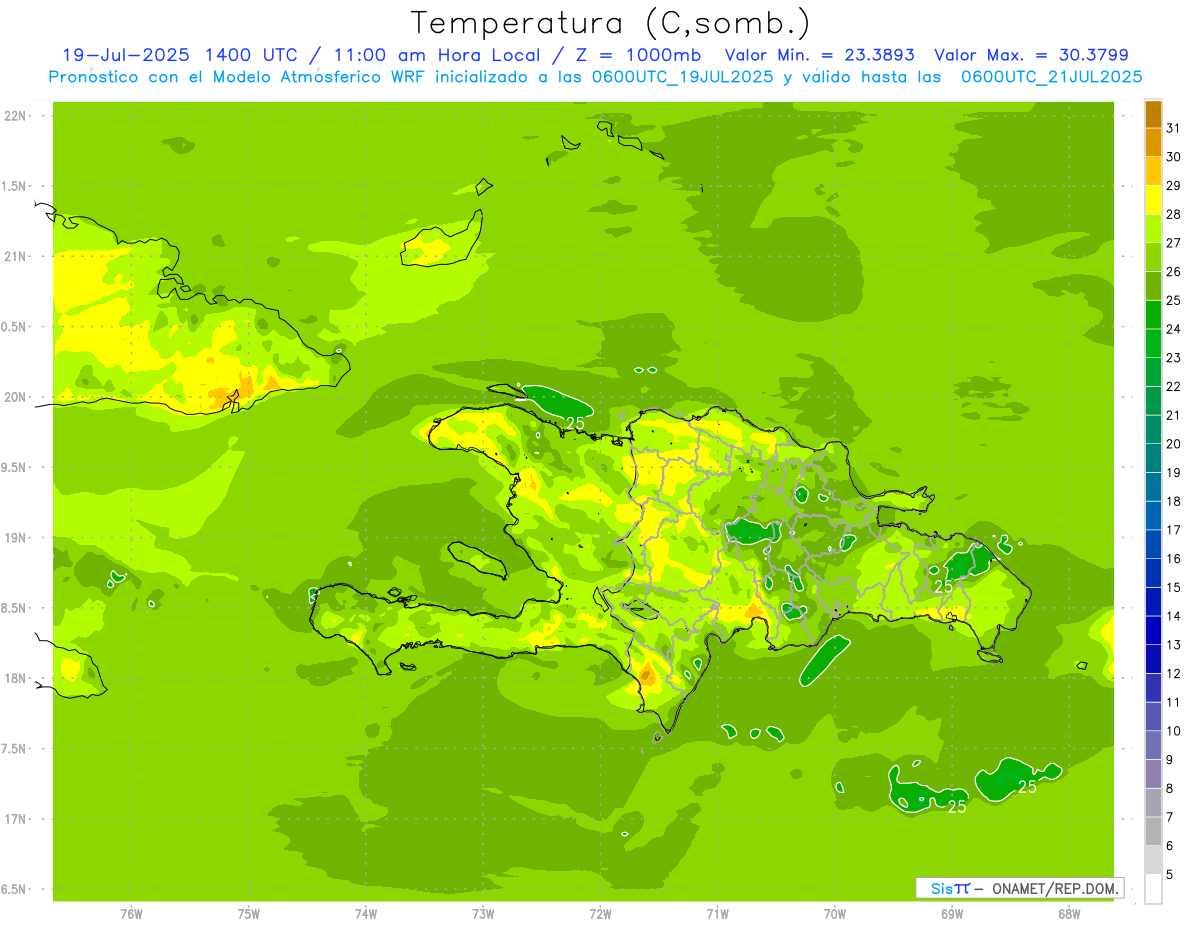Pick the yellow swatch between 28 and 29
The image size is (1200, 927).
tap(1153, 200)
